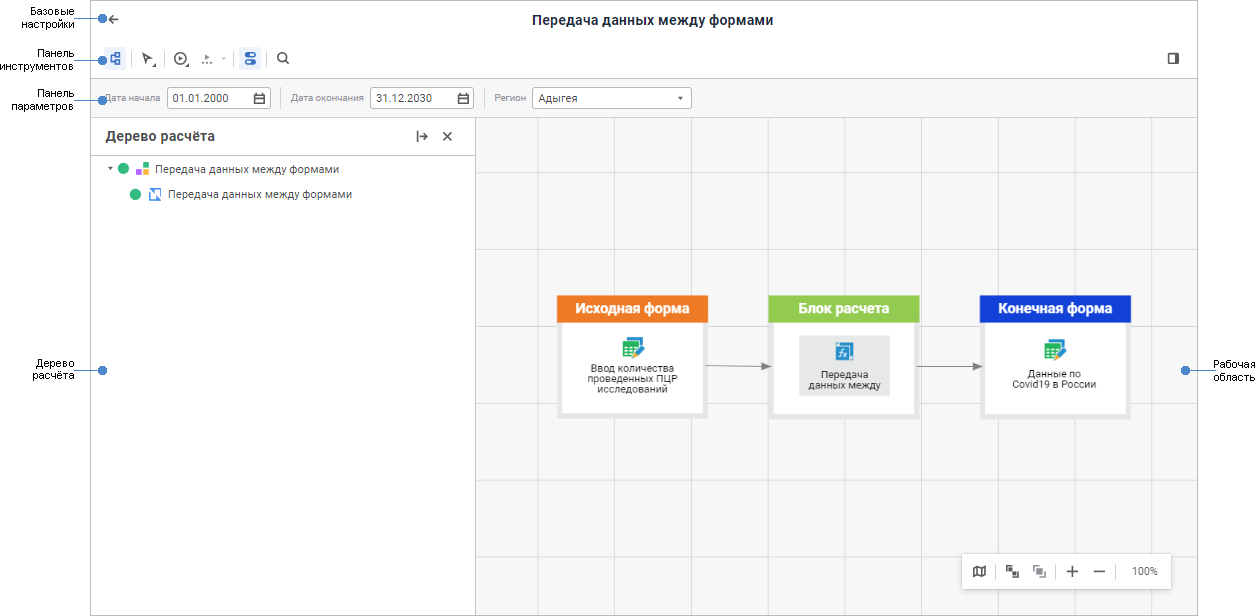1256x616 pixels.
Task: Toggle the calculation tree panel button
Action: (x=115, y=59)
